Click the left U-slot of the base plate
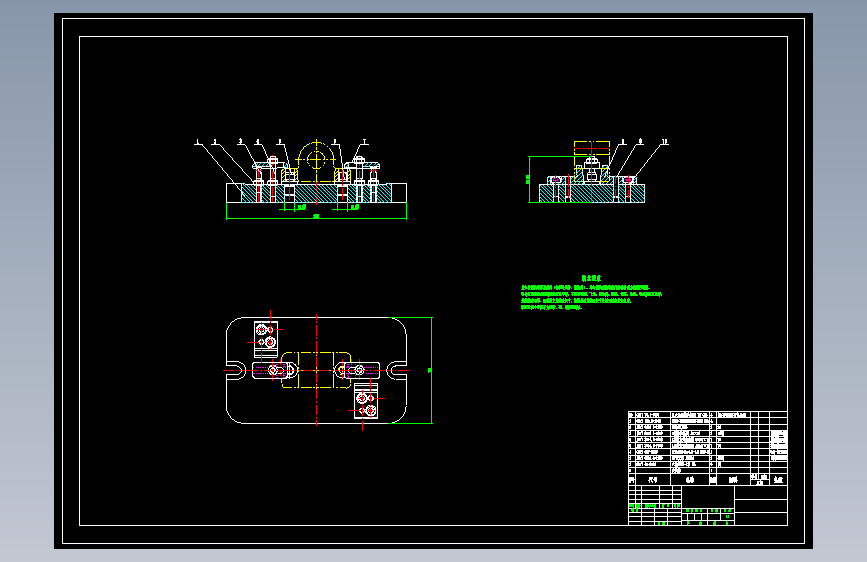867x562 pixels. [236, 370]
